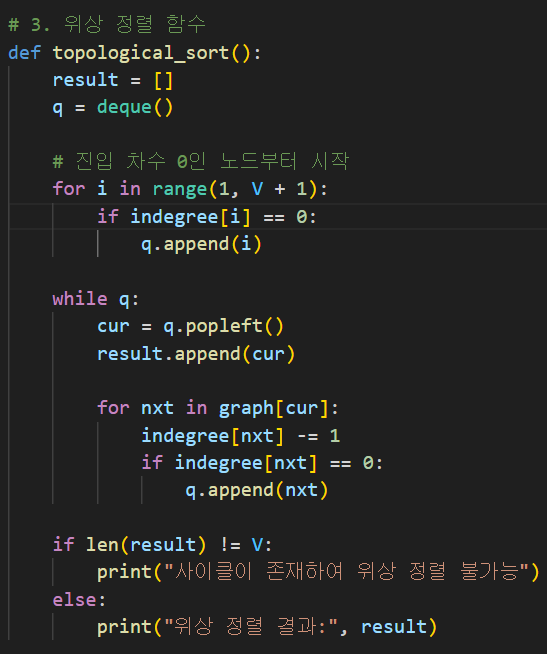547x654 pixels.
Task: Click the string '사이클이 존재하여 위상 정렬 불가능'
Action: tap(347, 571)
